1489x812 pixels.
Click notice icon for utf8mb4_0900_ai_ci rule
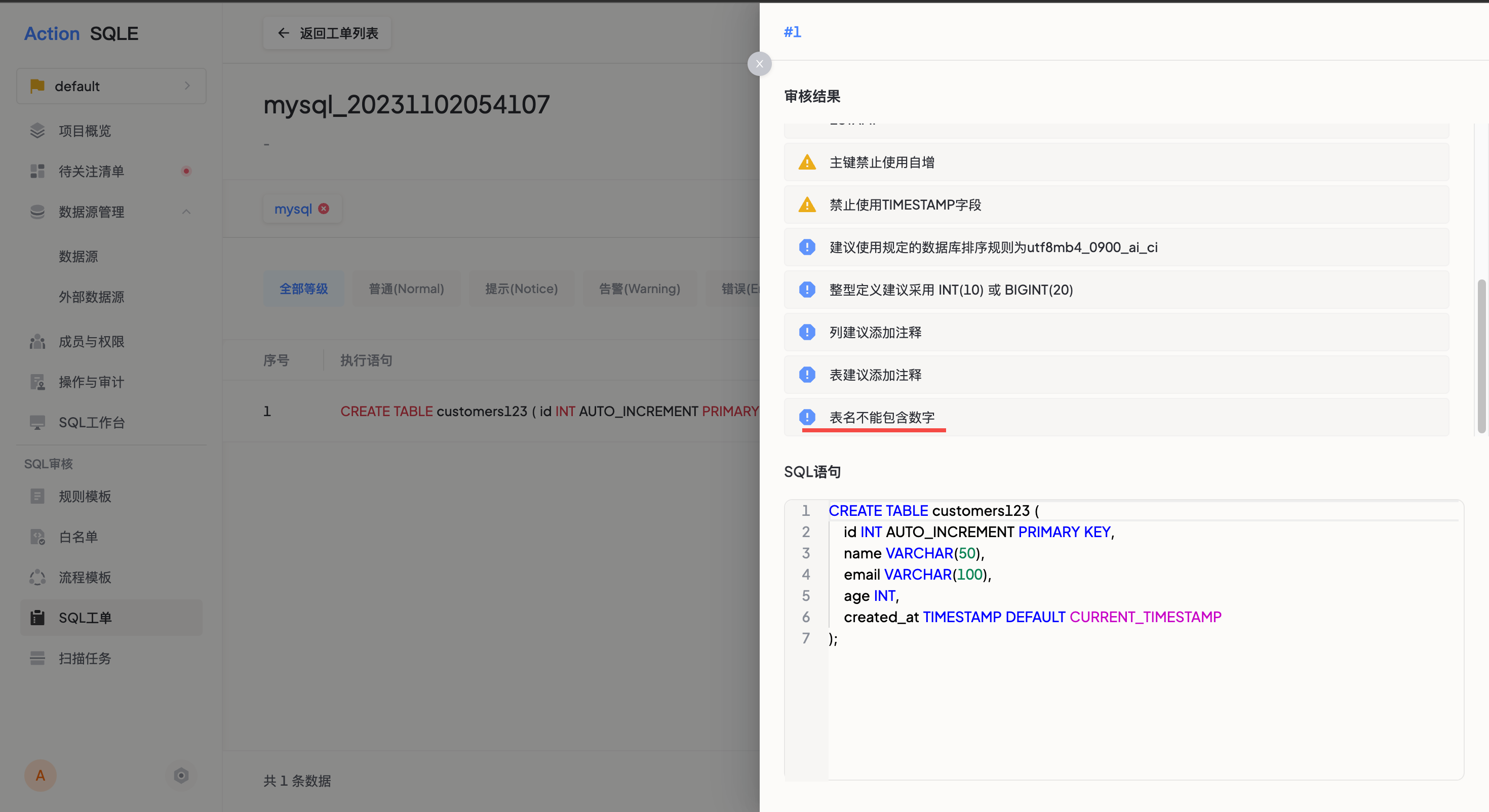[807, 248]
